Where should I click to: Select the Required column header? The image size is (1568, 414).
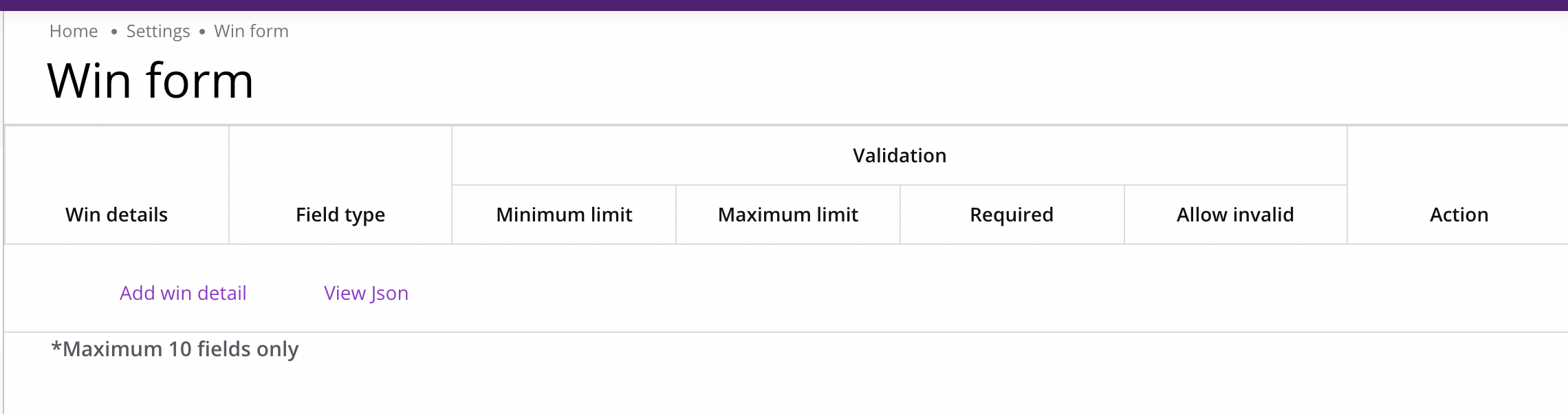pos(1012,215)
